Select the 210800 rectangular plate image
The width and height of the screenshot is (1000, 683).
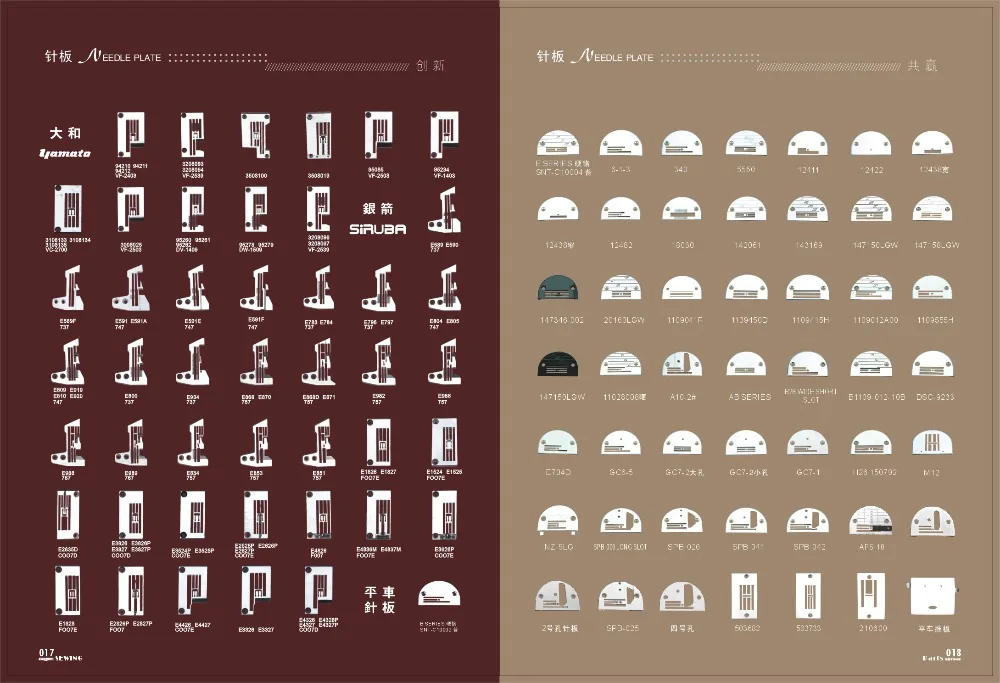871,596
